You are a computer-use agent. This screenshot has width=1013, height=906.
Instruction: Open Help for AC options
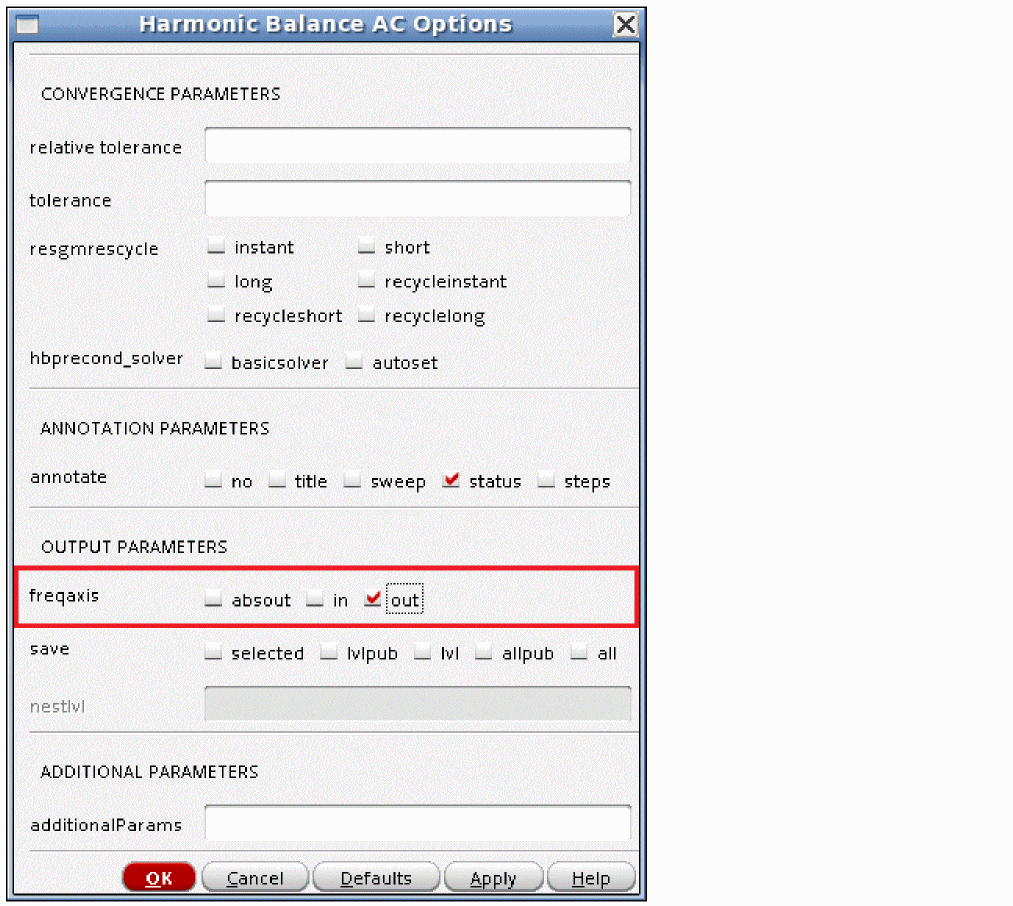point(591,878)
